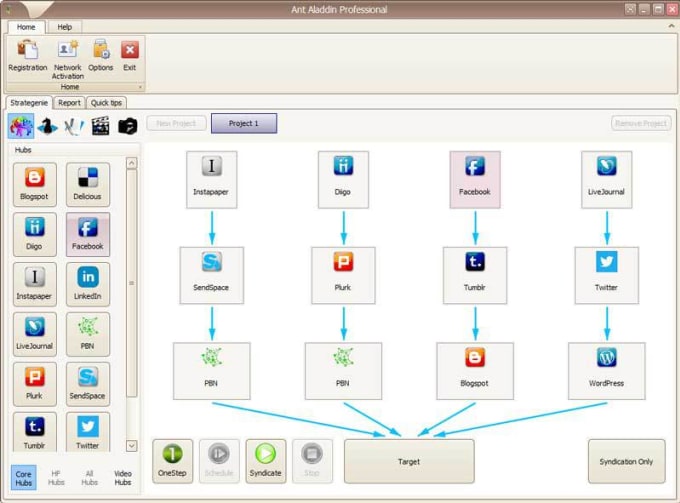Click the Schedule button

pyautogui.click(x=219, y=461)
